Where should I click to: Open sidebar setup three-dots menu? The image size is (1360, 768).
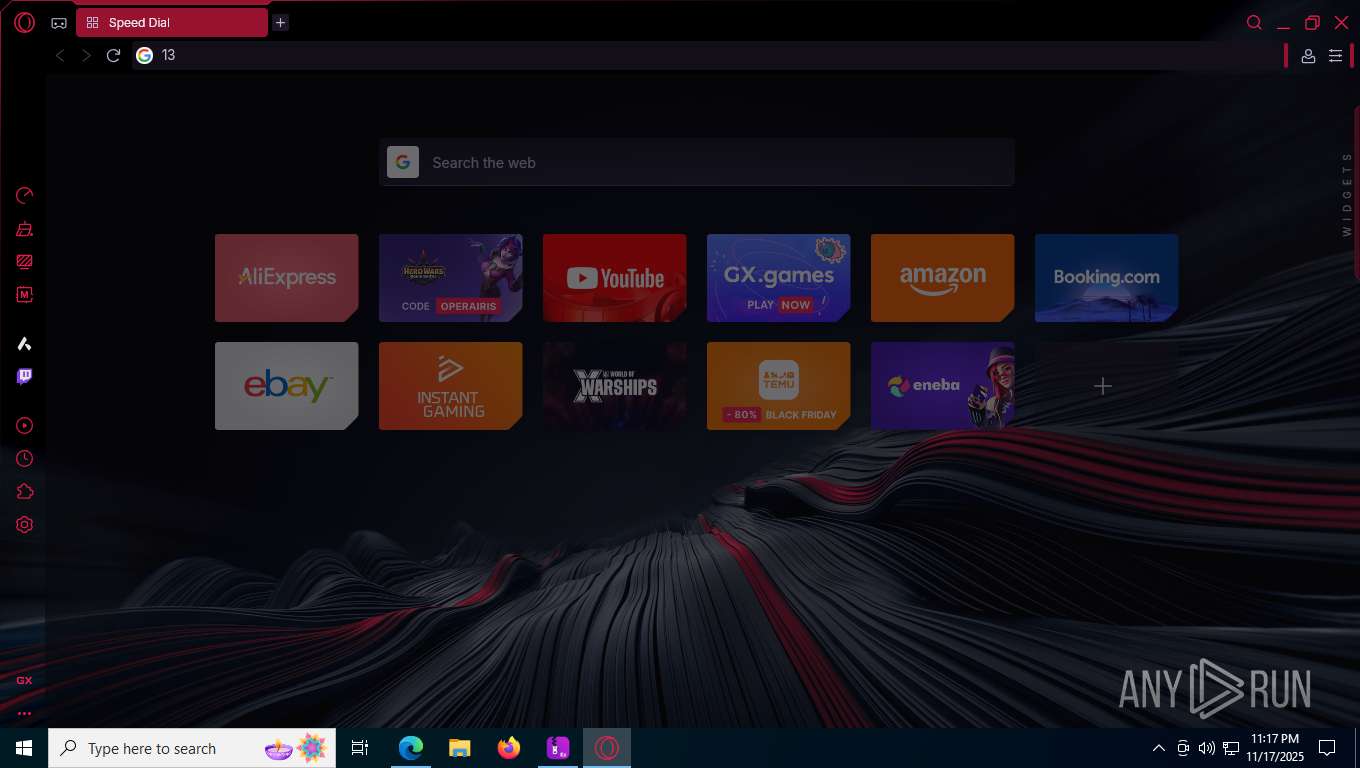pos(24,713)
